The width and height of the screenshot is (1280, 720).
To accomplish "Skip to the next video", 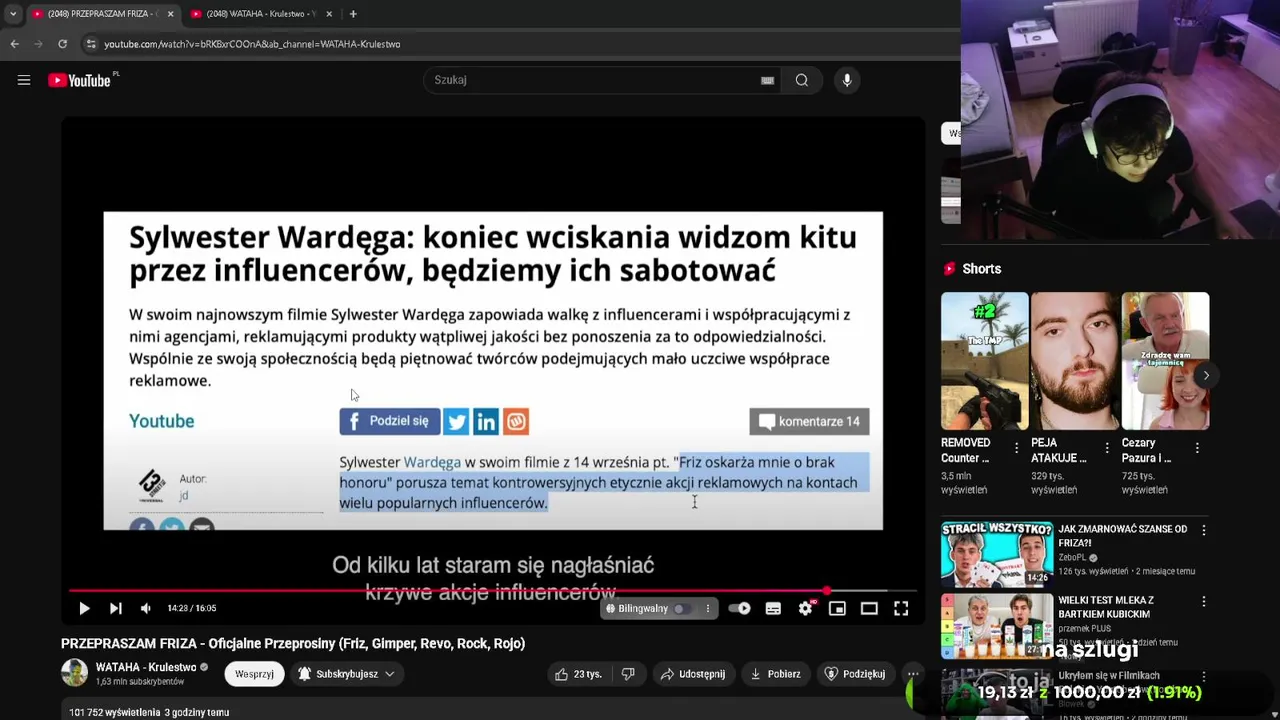I will point(116,608).
